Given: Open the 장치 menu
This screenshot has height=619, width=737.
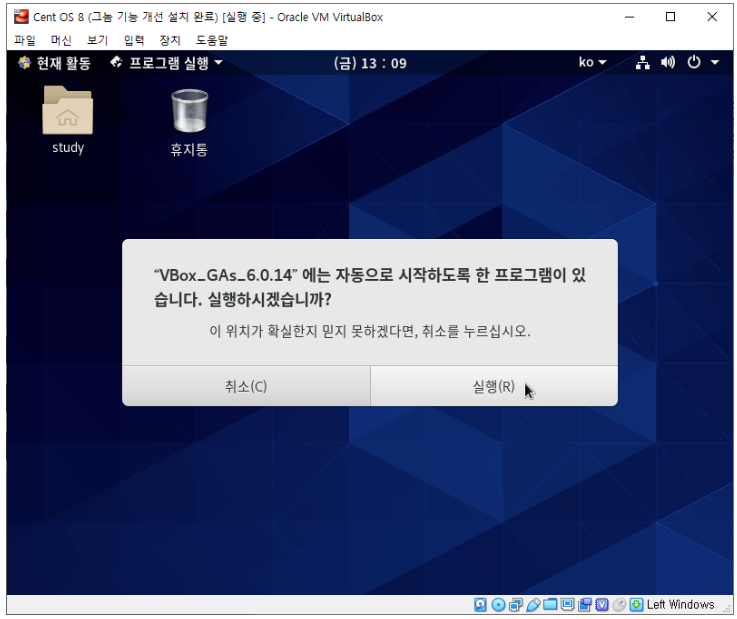Looking at the screenshot, I should point(170,40).
